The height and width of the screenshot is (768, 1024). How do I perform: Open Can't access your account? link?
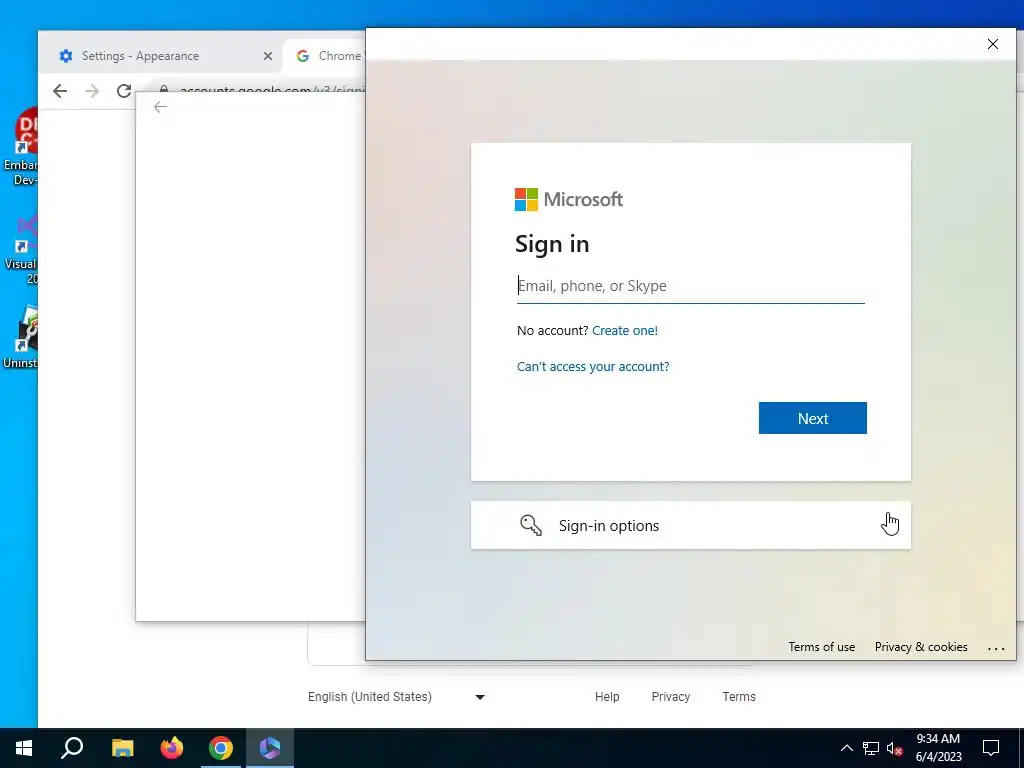tap(593, 366)
